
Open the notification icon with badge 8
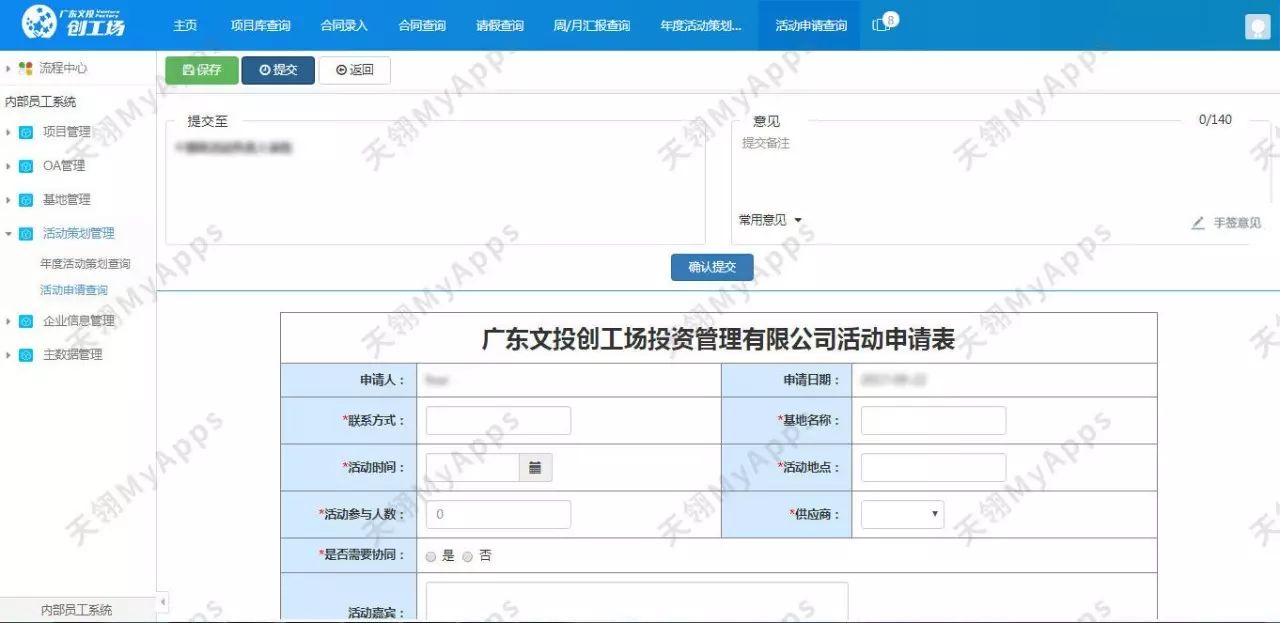(x=884, y=23)
